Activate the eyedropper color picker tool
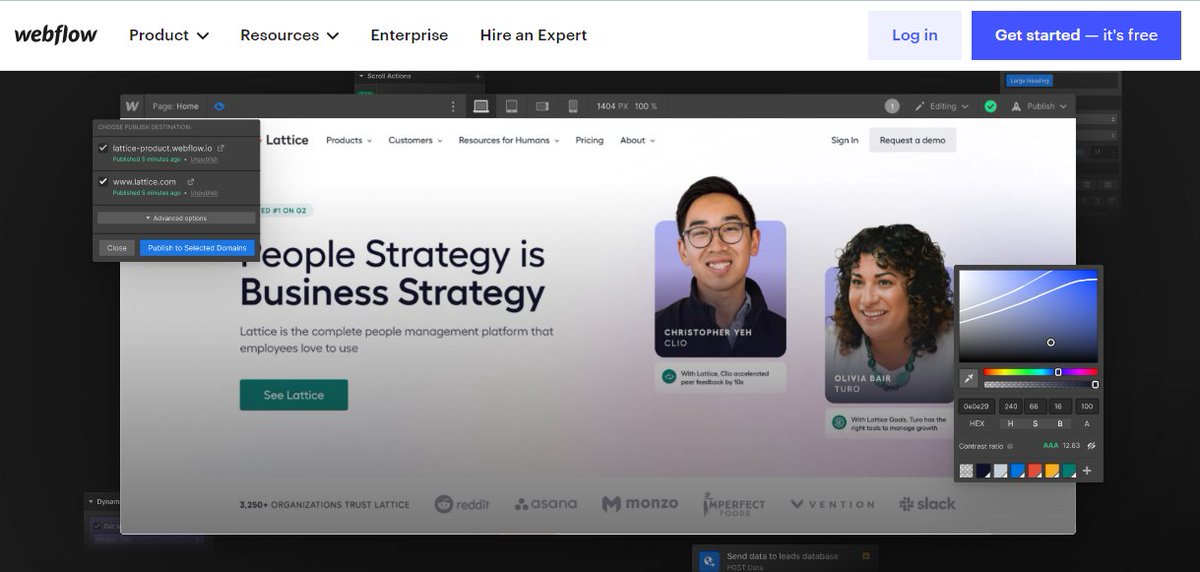Viewport: 1200px width, 572px height. [x=968, y=378]
